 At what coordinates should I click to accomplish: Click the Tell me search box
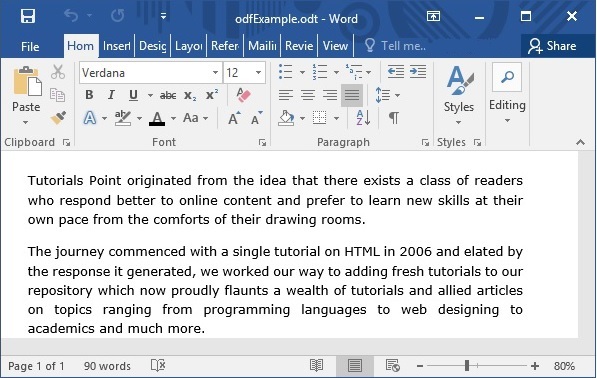coord(396,46)
